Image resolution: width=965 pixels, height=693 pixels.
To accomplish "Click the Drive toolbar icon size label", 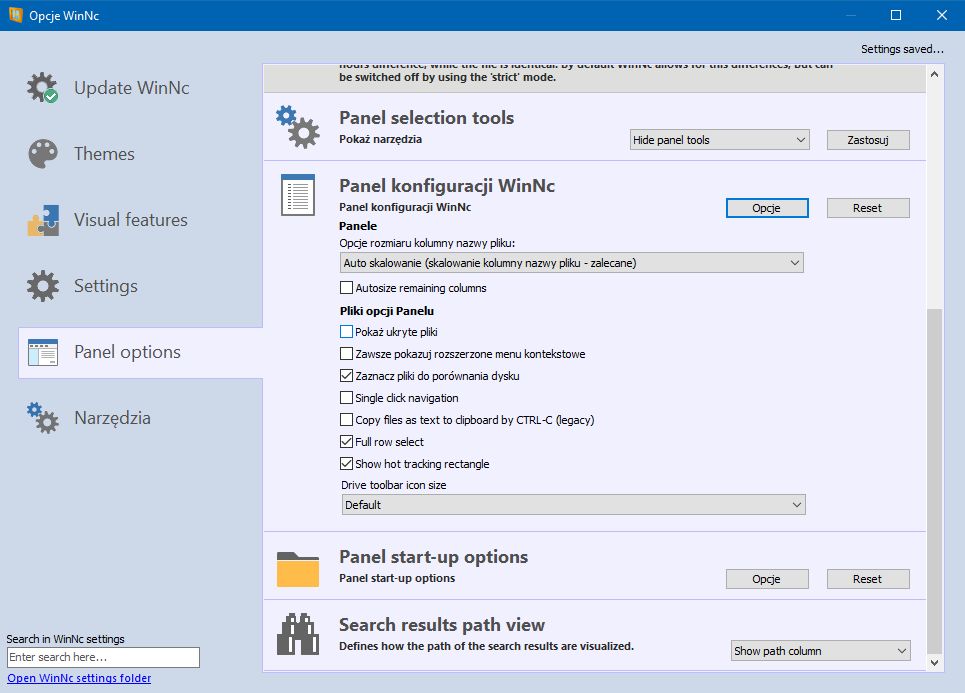I will pos(394,485).
